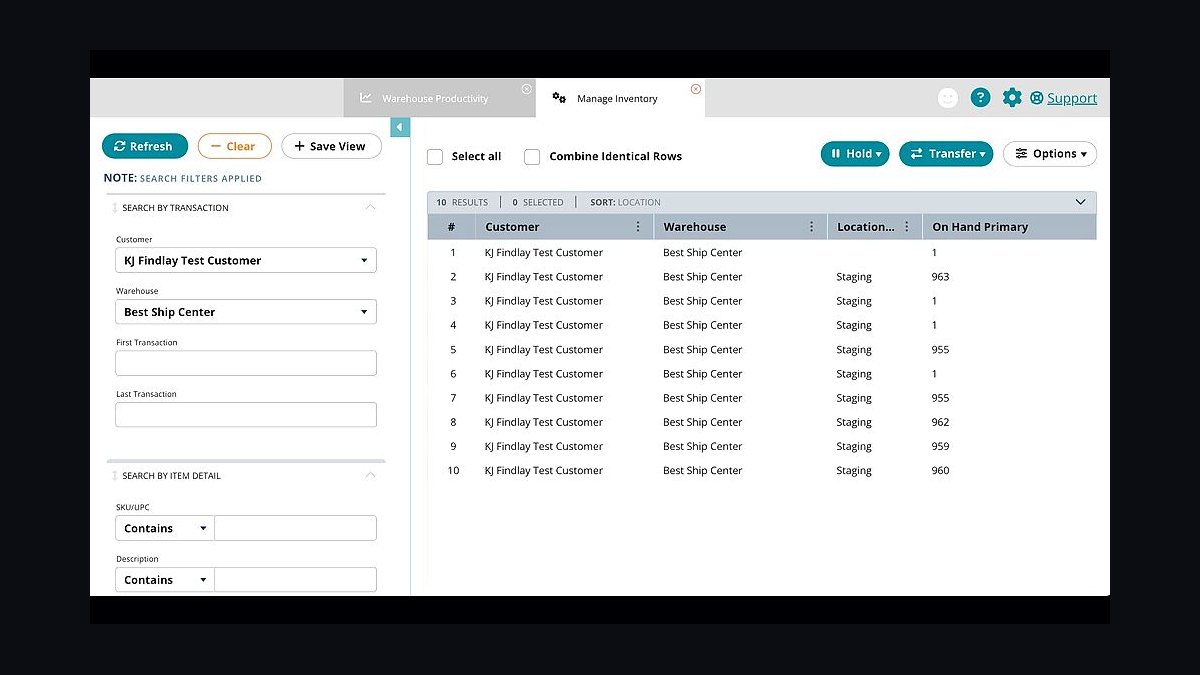Sort by Location column header
Image resolution: width=1200 pixels, height=675 pixels.
(866, 227)
